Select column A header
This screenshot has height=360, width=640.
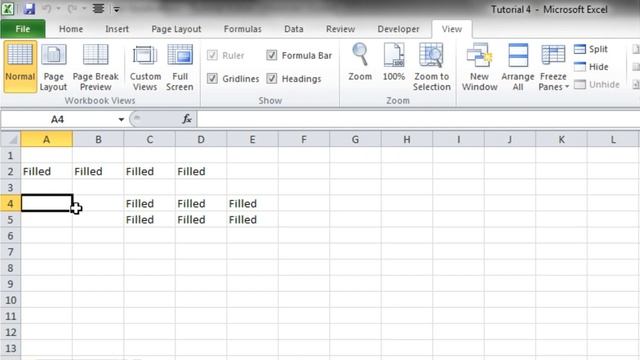[x=47, y=140]
